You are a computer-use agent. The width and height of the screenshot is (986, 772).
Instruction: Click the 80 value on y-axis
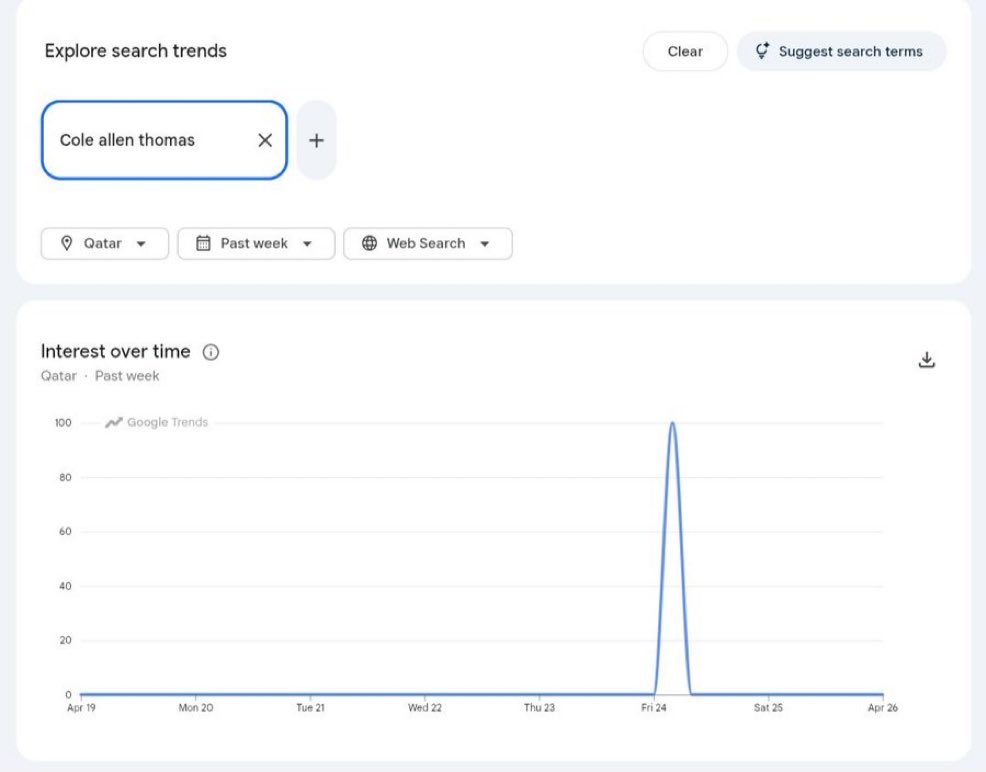65,478
